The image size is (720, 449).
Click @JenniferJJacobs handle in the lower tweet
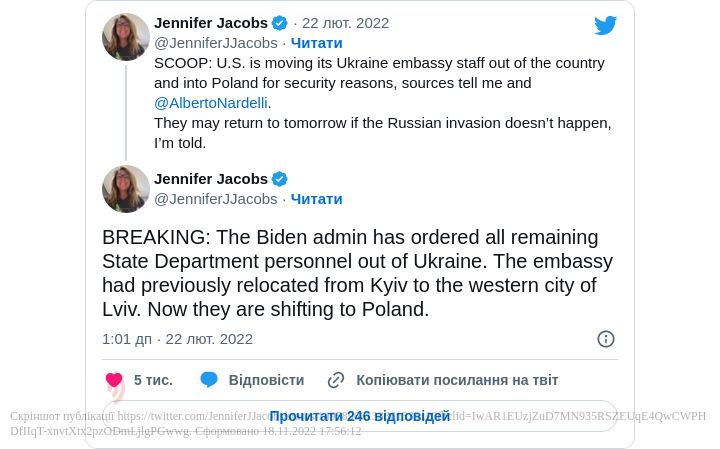tap(215, 199)
